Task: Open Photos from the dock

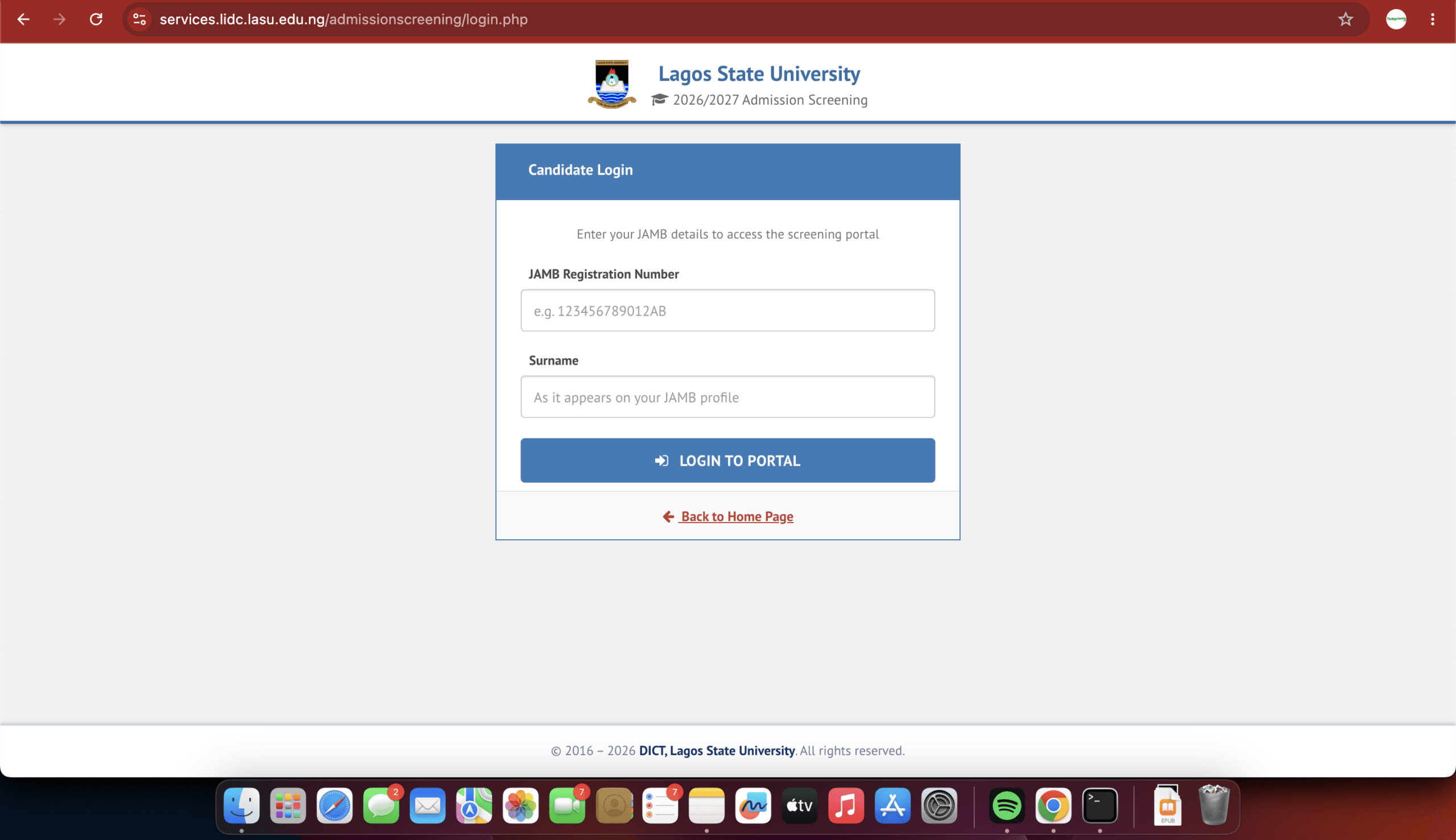Action: tap(520, 805)
